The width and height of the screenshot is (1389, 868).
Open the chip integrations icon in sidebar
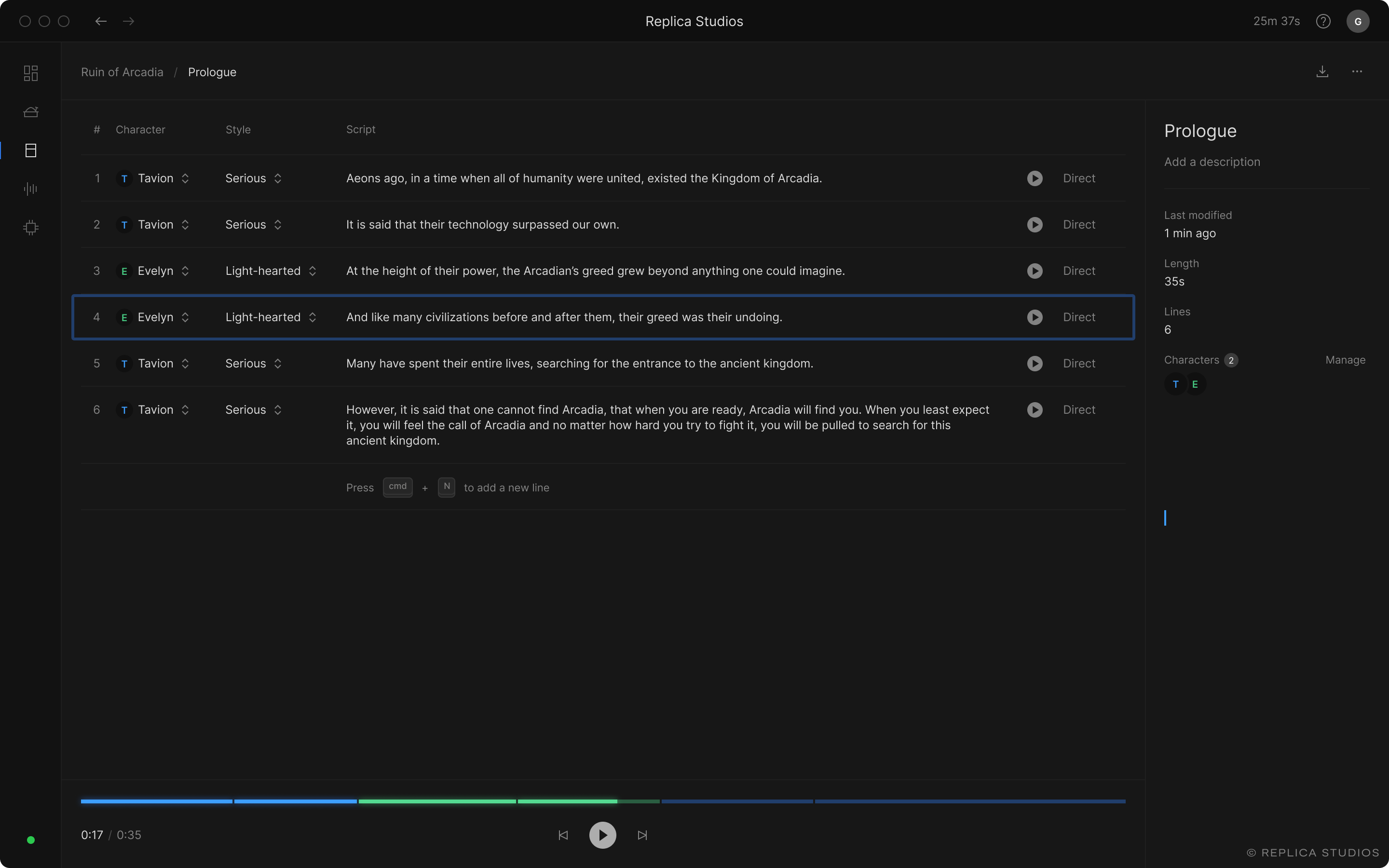30,227
